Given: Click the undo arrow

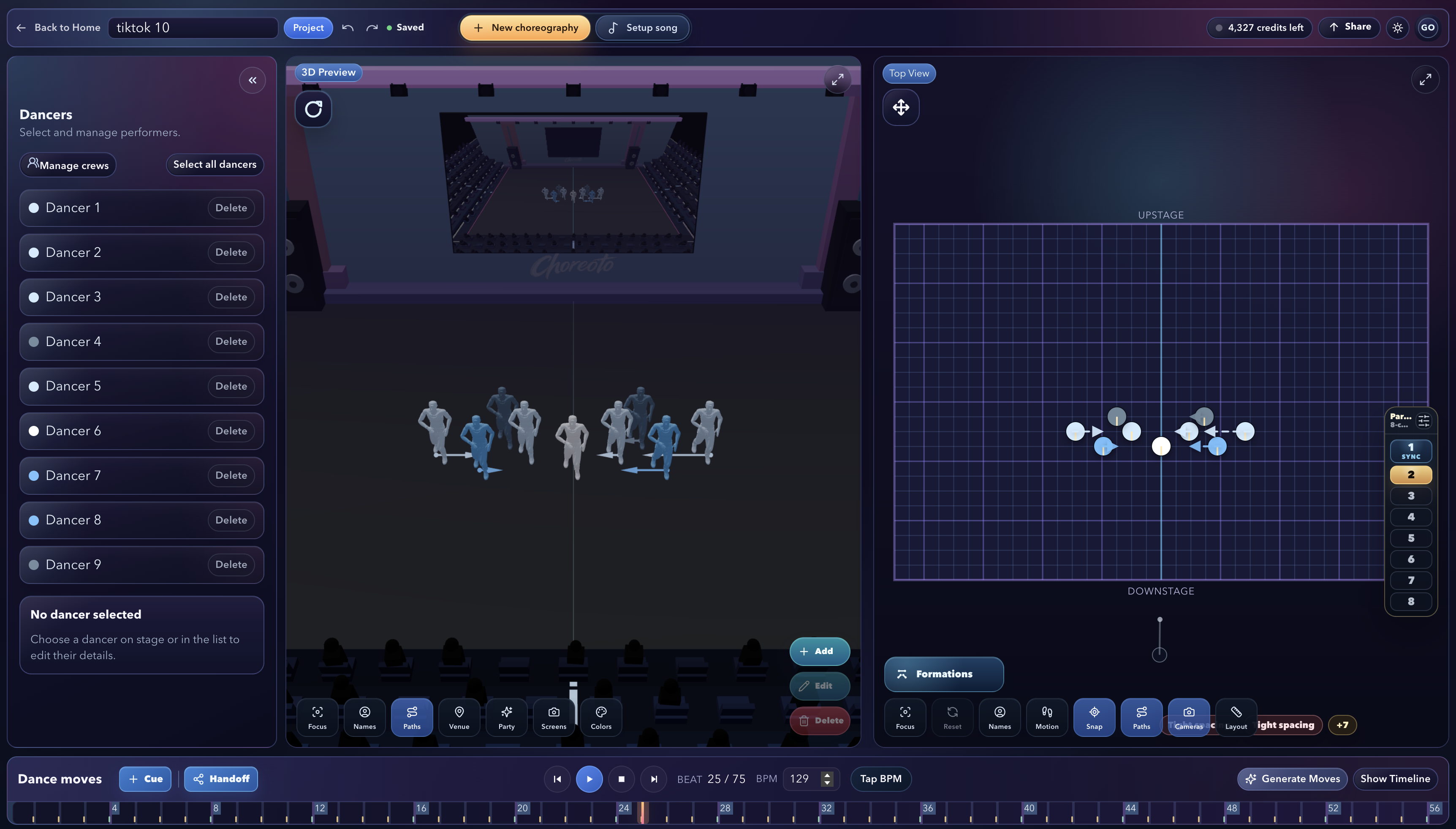Looking at the screenshot, I should [x=348, y=27].
